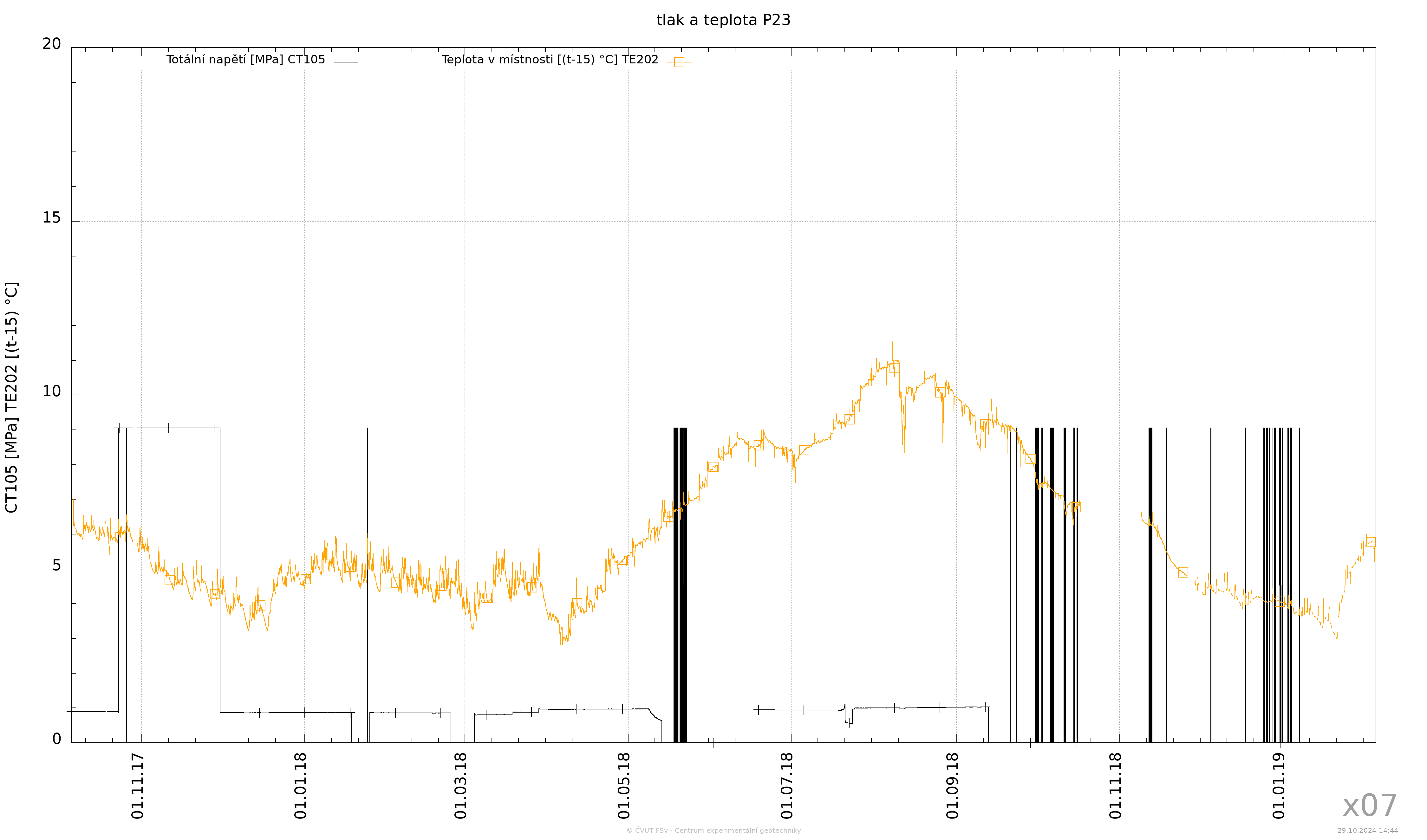1427x840 pixels.
Task: Click y-axis tick label '10'
Action: click(51, 392)
